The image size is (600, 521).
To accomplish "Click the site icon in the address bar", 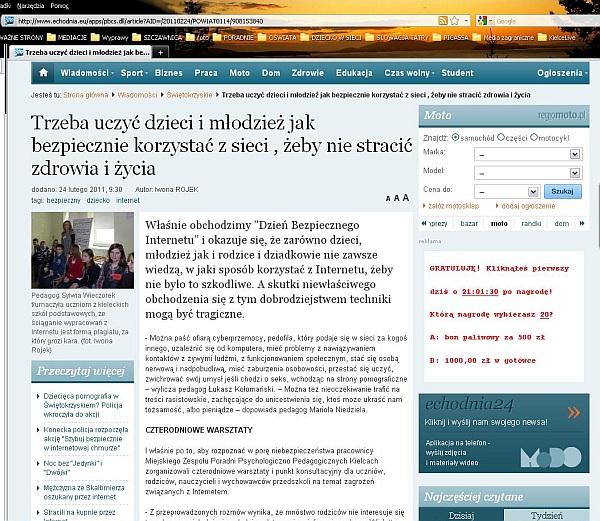I will [x=8, y=21].
